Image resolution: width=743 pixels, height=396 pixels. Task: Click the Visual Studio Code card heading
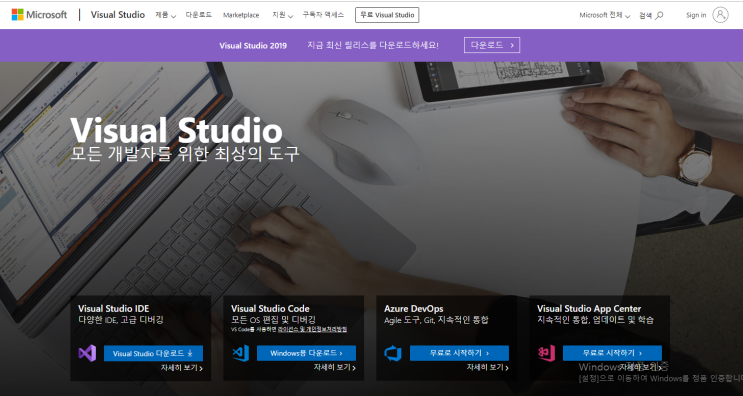click(270, 309)
